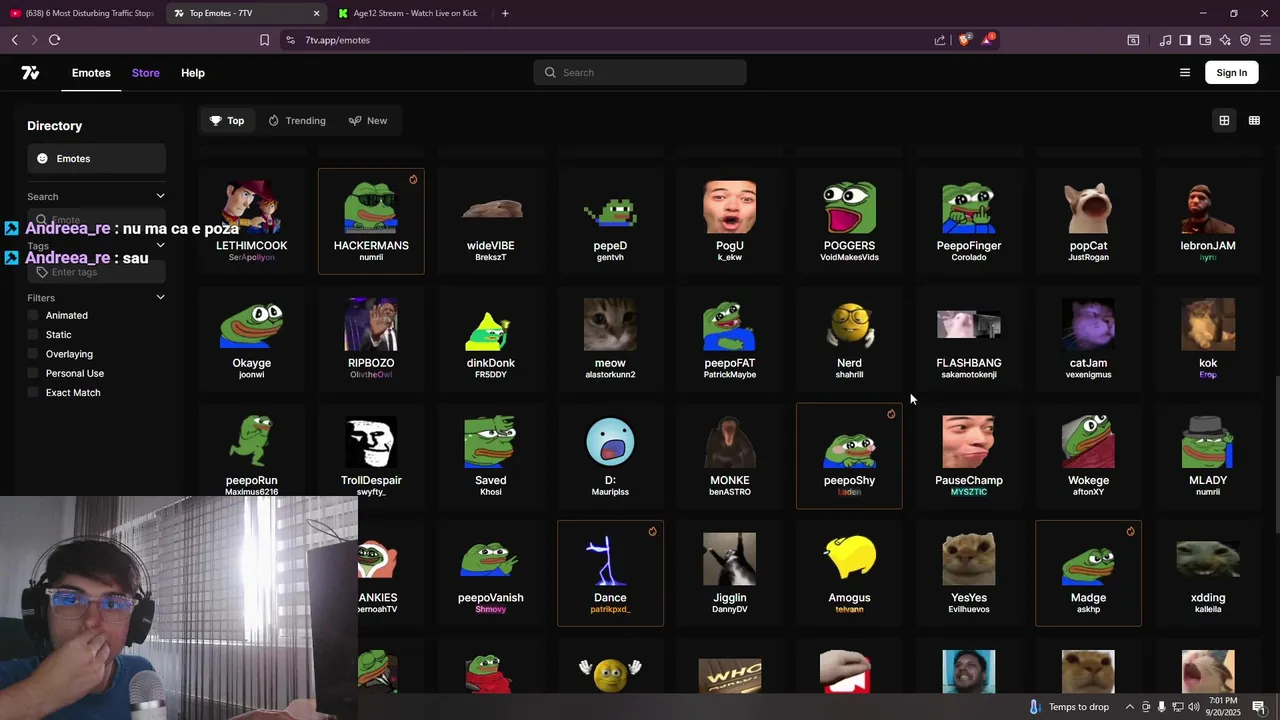Open Brave Rewards triangle icon

988,40
